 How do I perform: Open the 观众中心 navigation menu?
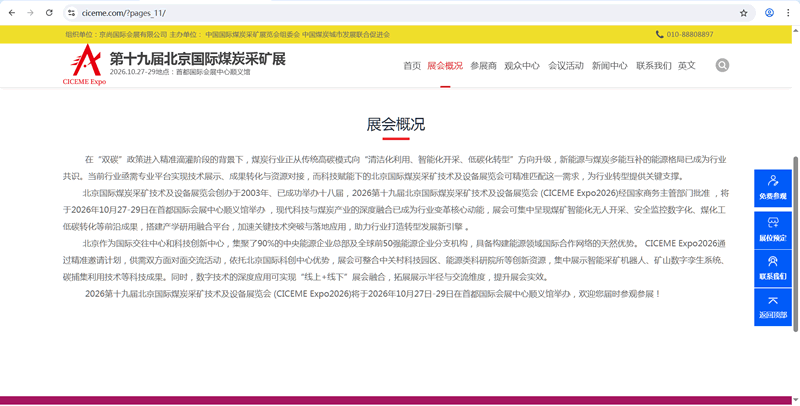pyautogui.click(x=522, y=66)
